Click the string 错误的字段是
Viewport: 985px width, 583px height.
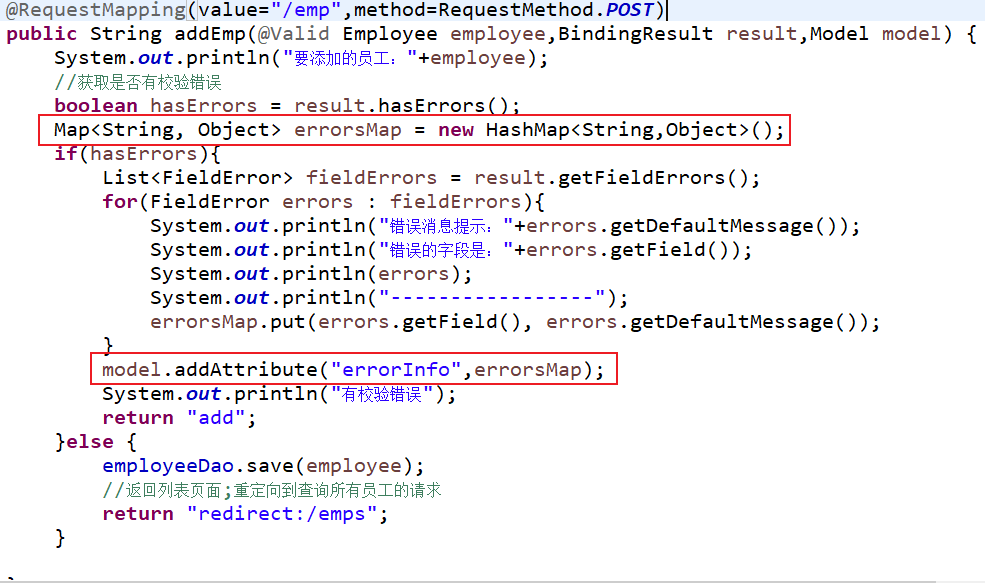[x=446, y=250]
